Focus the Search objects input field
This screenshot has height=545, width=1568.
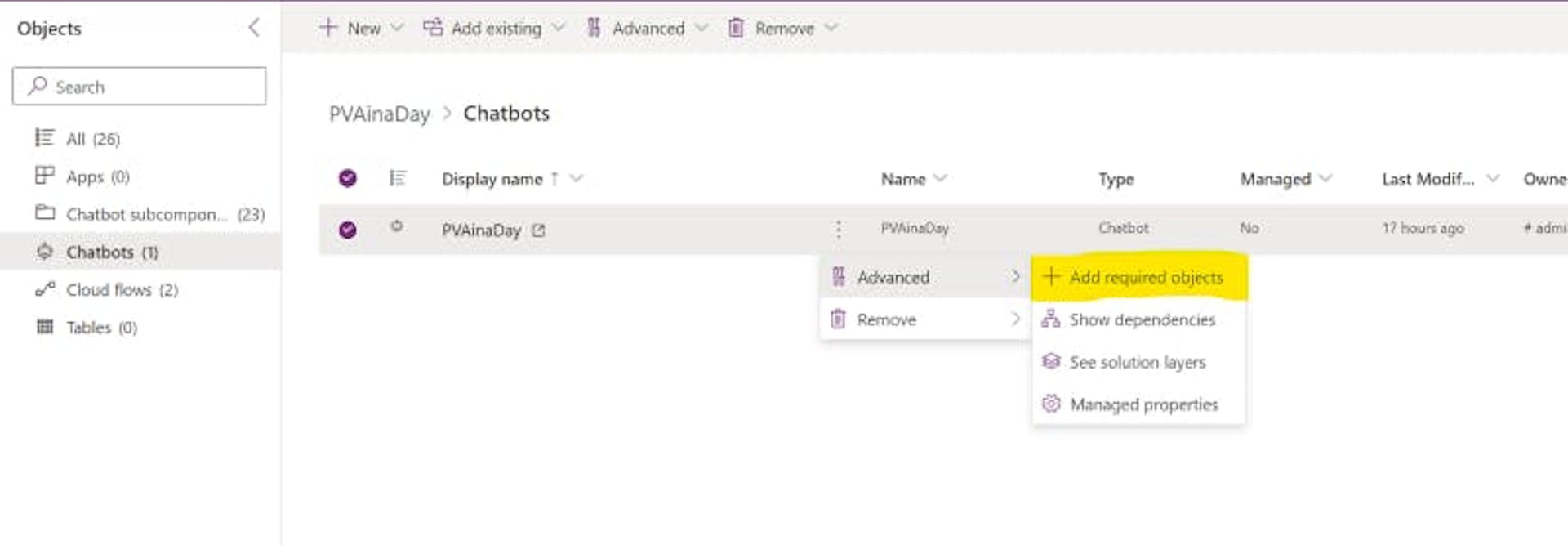click(139, 86)
